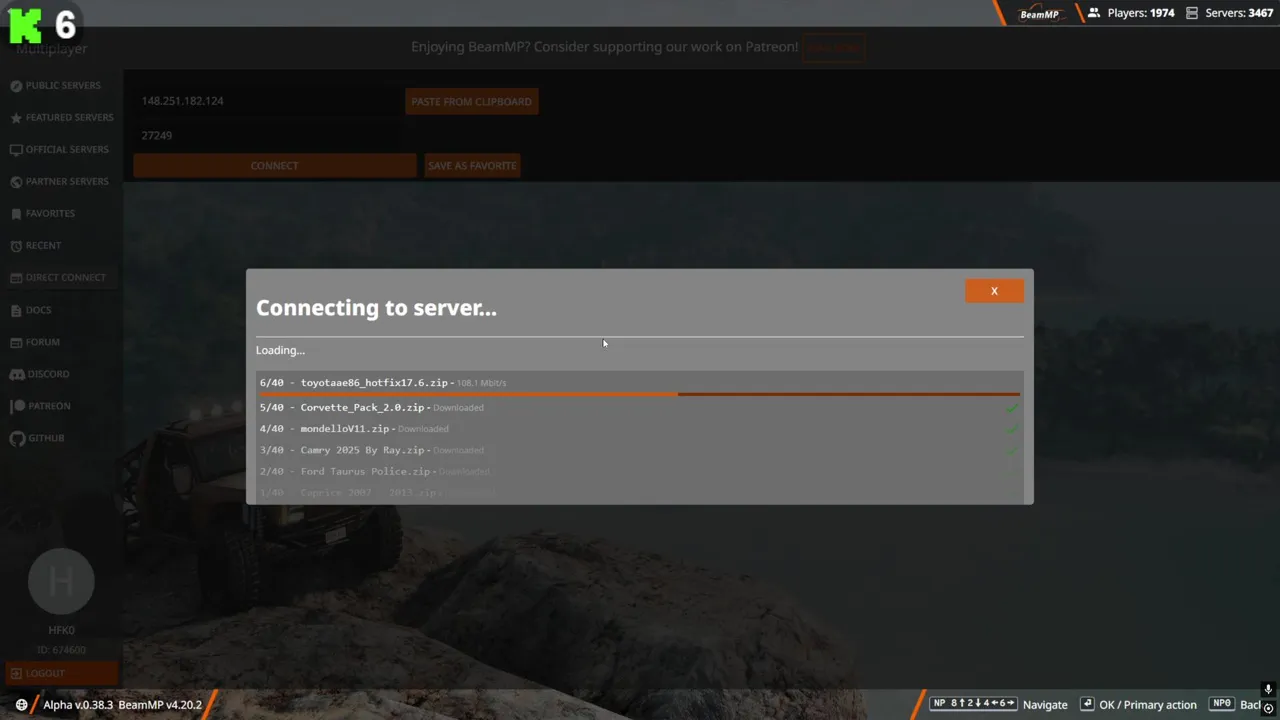
Task: Close the Connecting to server dialog
Action: [994, 291]
